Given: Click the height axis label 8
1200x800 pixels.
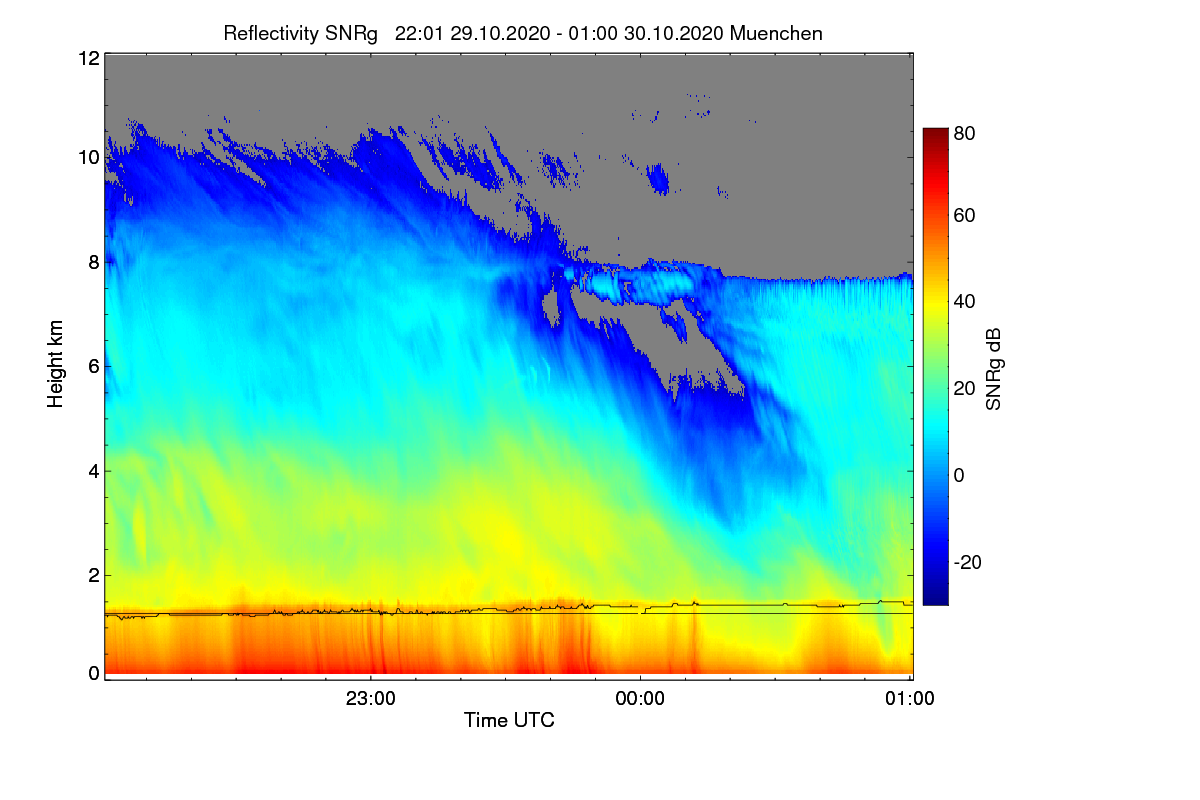Looking at the screenshot, I should 93,262.
